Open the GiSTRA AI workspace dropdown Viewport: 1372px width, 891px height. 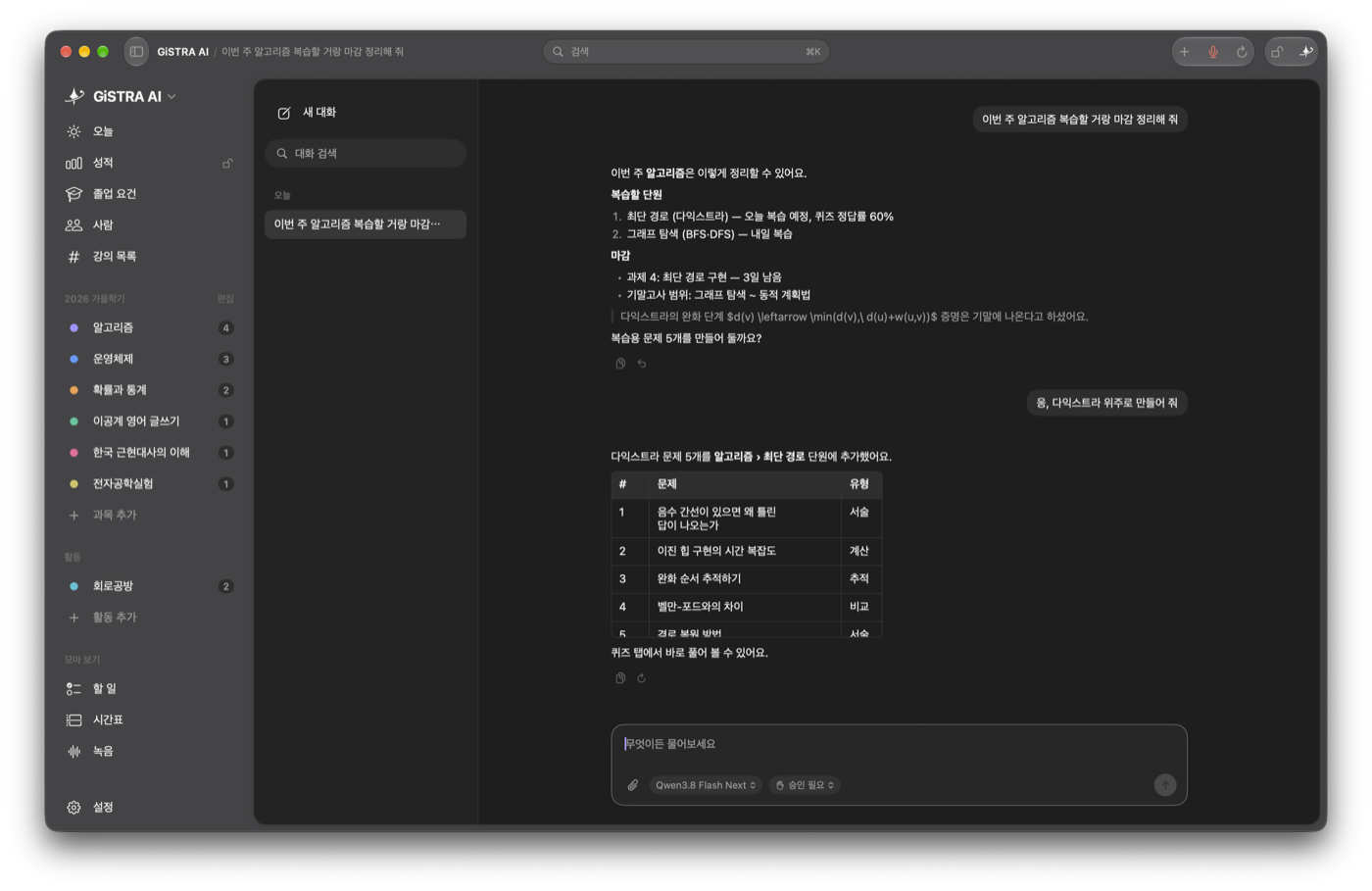coord(122,96)
